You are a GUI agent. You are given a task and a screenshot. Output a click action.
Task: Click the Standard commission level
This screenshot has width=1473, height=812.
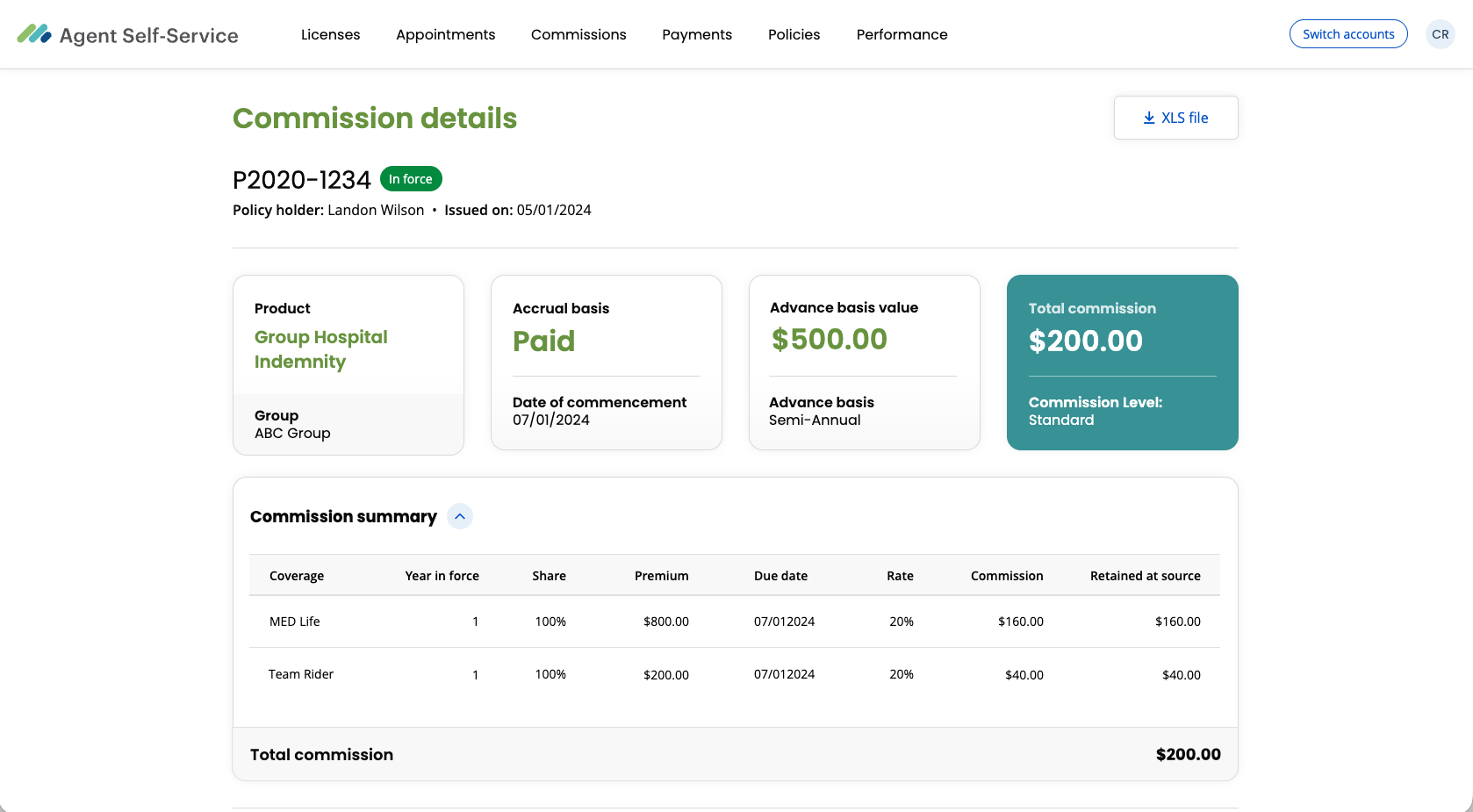(1061, 420)
